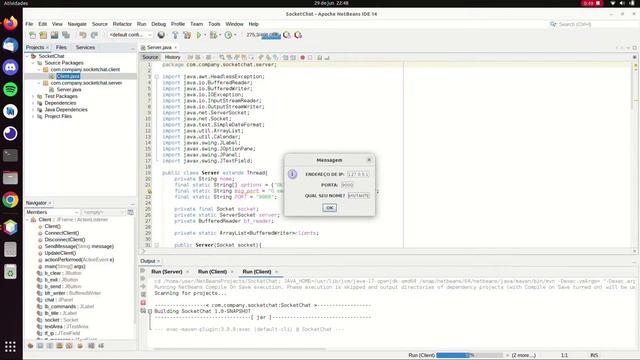This screenshot has width=640, height=360.
Task: Click the Run (Client) progress bar
Action: [x=469, y=355]
